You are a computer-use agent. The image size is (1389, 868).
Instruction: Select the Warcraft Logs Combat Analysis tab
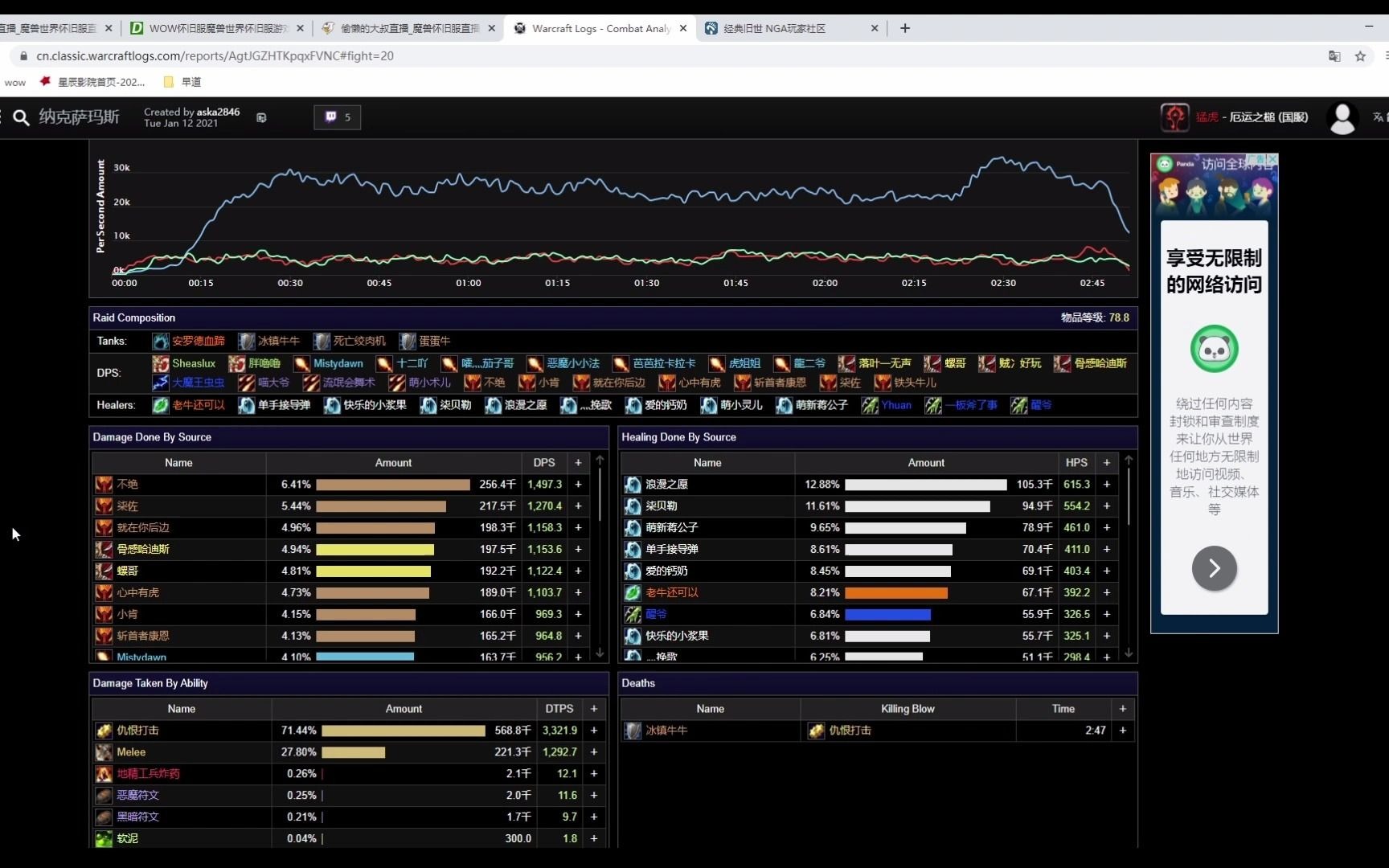click(600, 28)
